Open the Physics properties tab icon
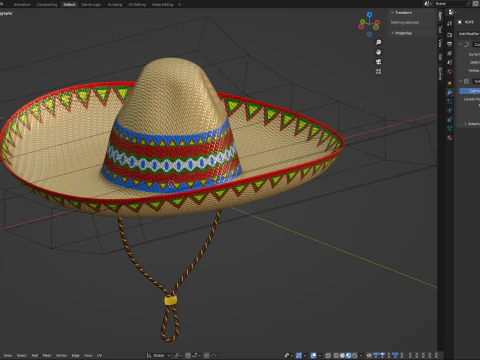Screen dimensions: 480x360 tap(450, 110)
